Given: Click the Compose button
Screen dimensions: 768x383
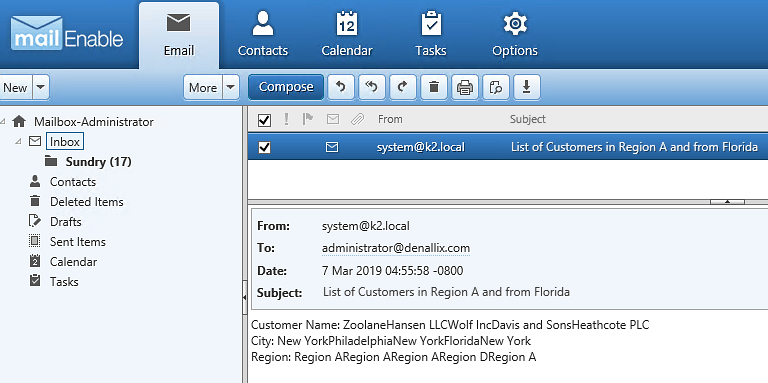Looking at the screenshot, I should [286, 87].
